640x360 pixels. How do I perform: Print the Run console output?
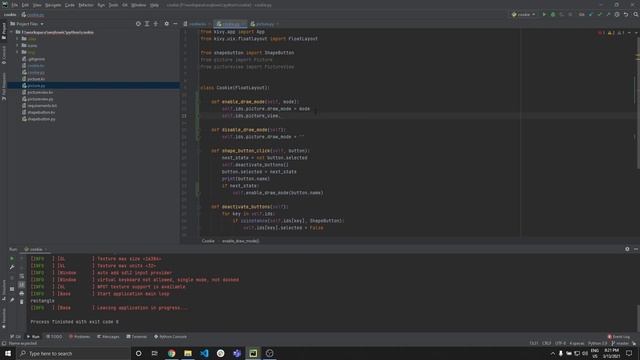pyautogui.click(x=22, y=293)
